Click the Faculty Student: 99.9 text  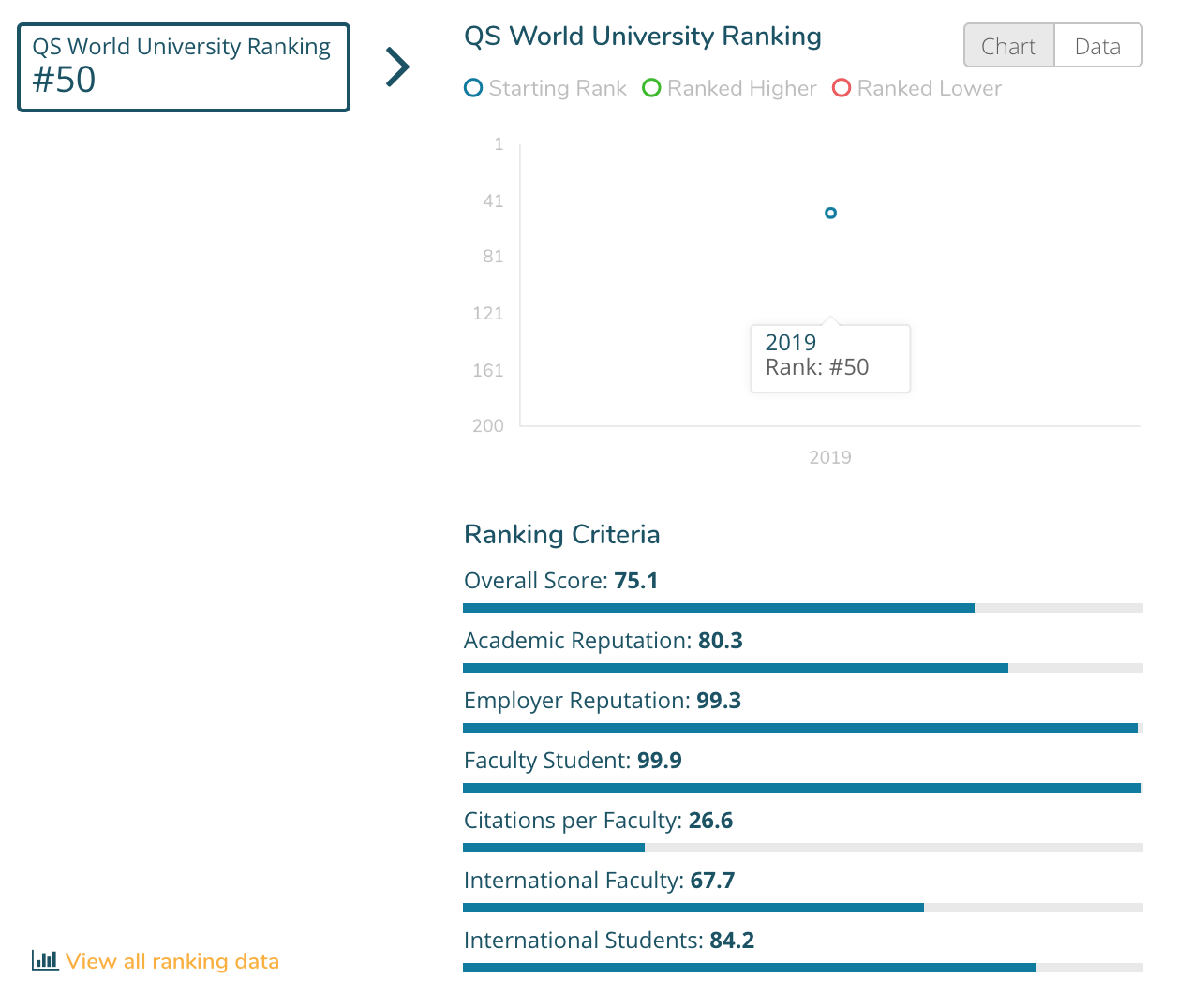click(x=573, y=761)
